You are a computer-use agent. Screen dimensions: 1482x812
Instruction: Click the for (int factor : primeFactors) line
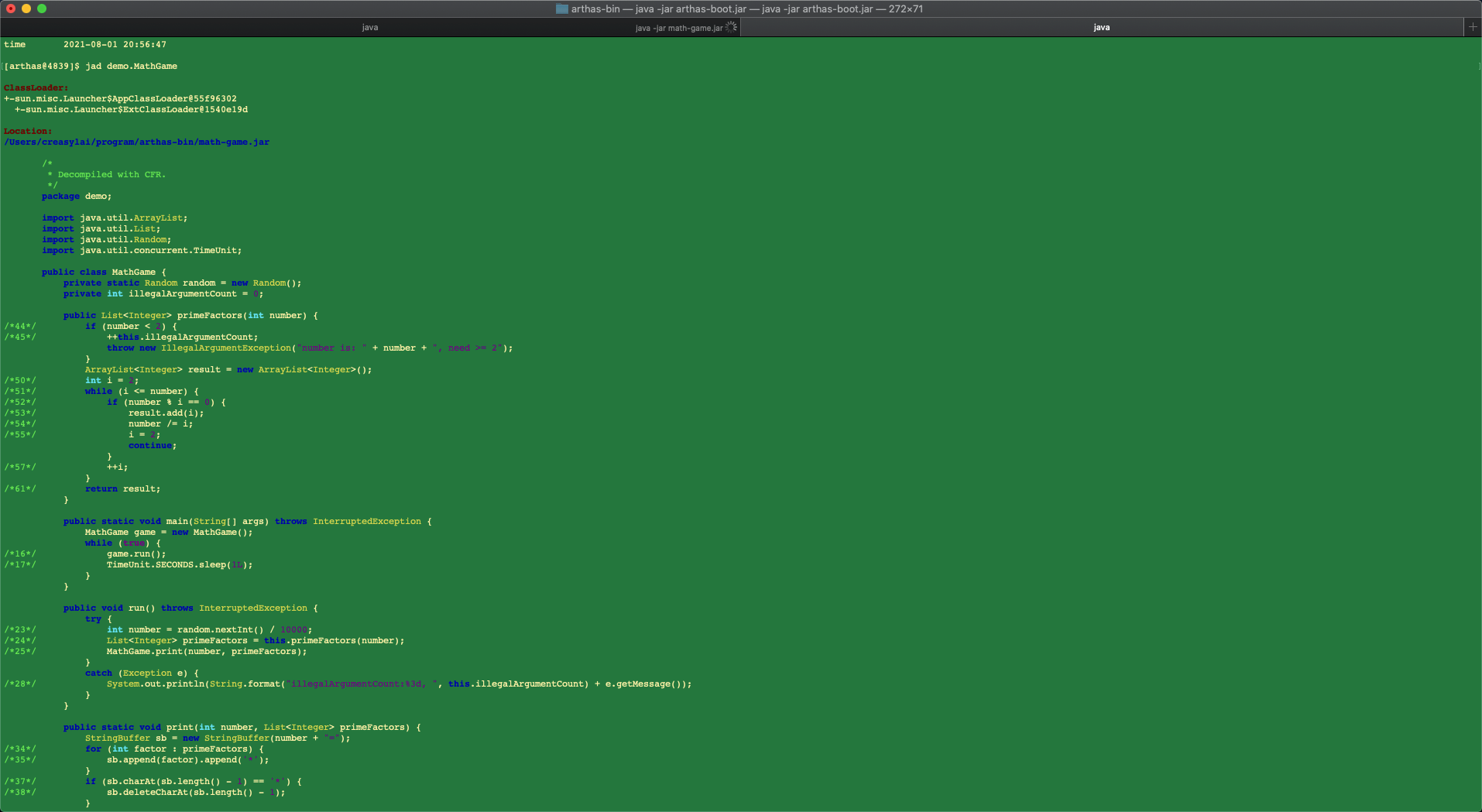click(x=174, y=749)
